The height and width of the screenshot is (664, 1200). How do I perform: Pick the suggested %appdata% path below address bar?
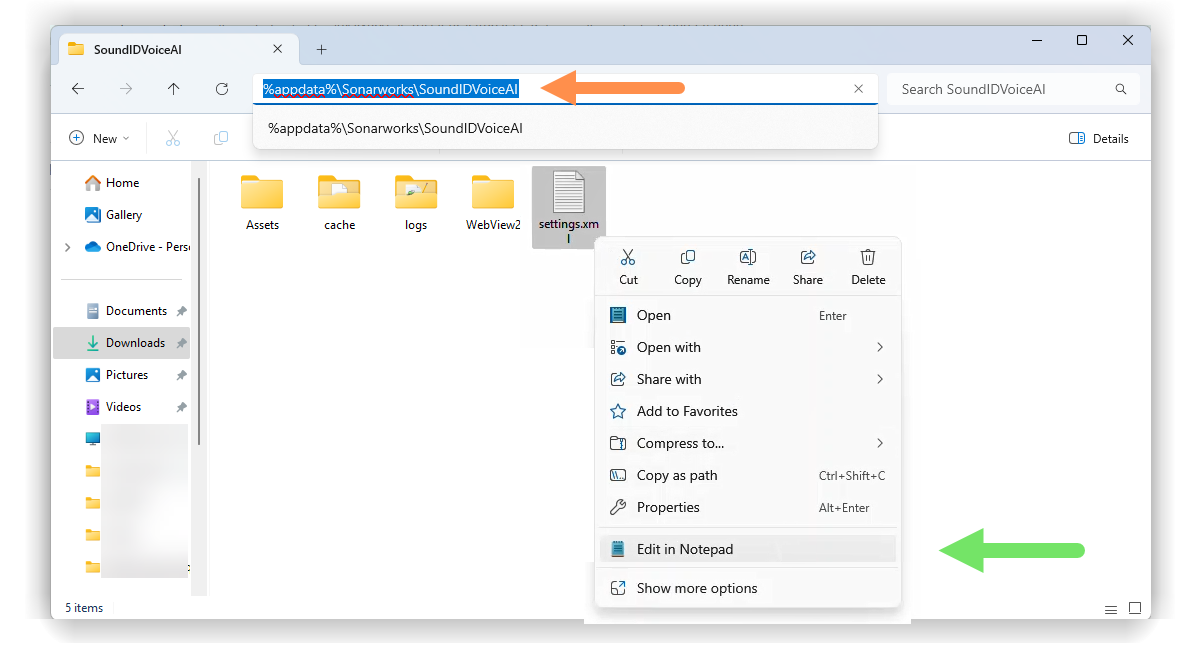coord(565,128)
